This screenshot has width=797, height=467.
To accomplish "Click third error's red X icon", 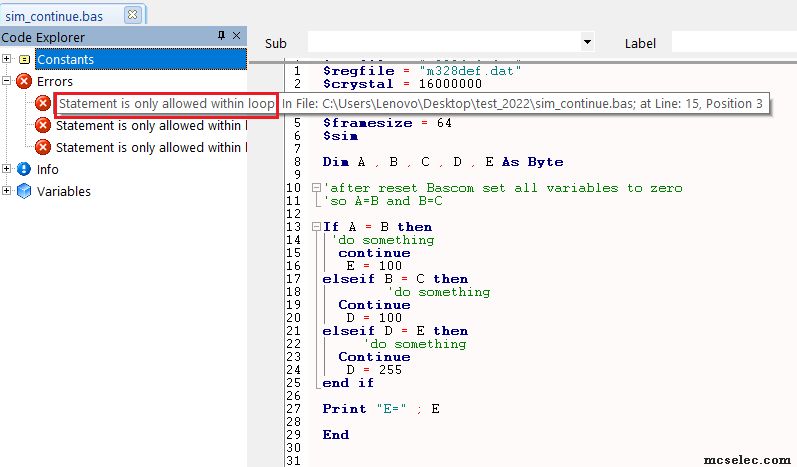I will click(43, 147).
